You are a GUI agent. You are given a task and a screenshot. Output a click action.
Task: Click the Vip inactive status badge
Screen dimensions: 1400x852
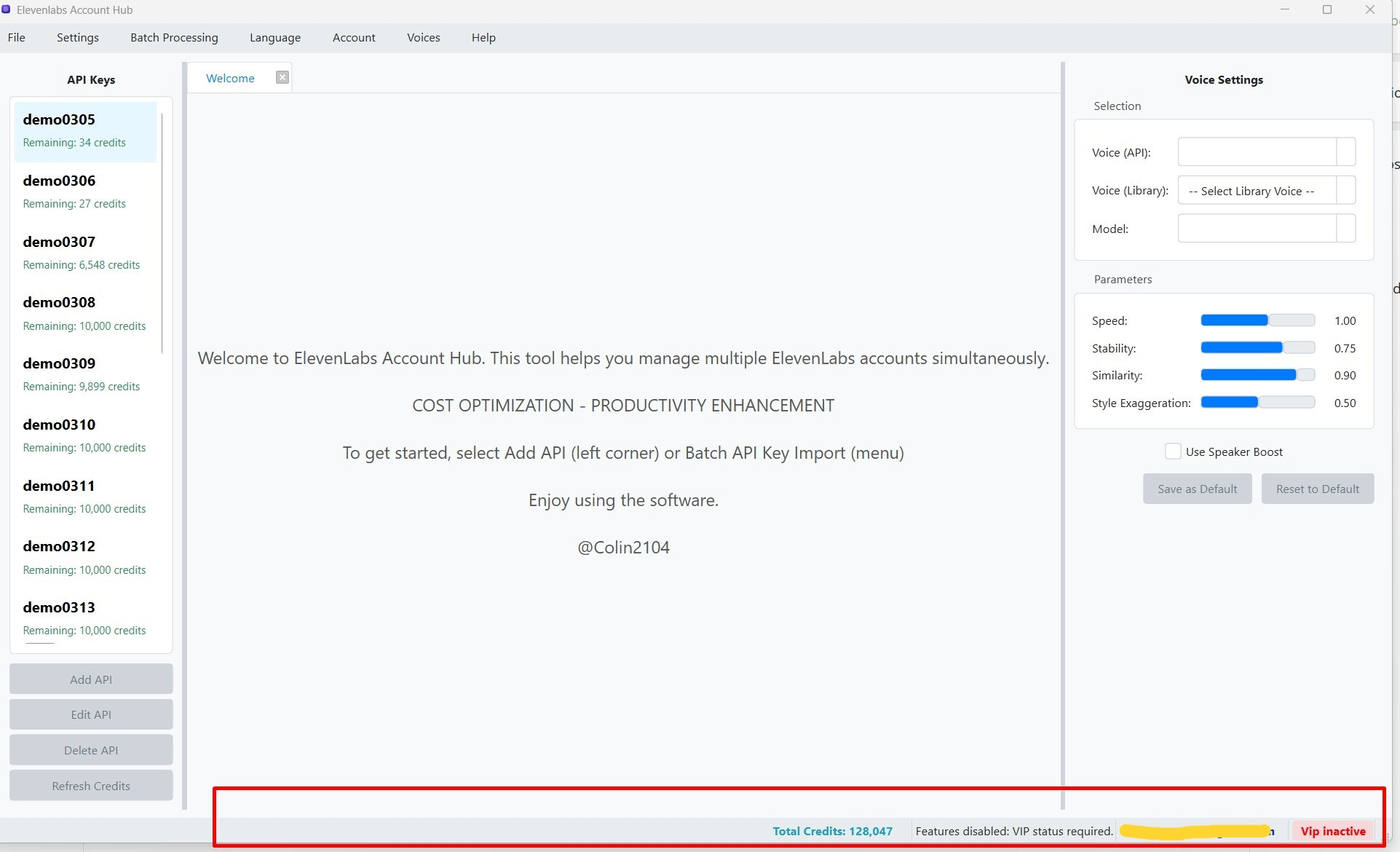(1333, 831)
